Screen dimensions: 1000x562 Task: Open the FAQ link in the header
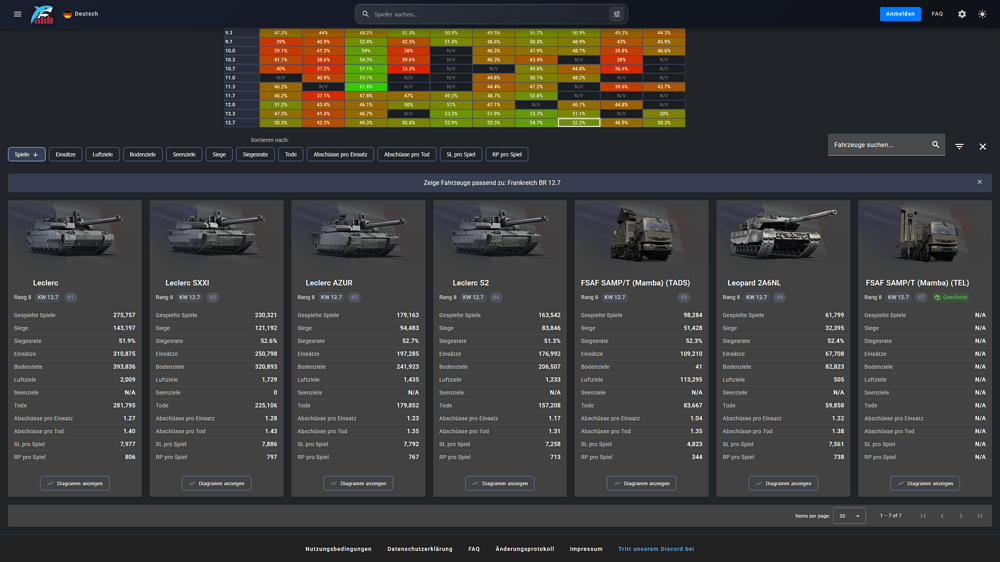click(937, 14)
